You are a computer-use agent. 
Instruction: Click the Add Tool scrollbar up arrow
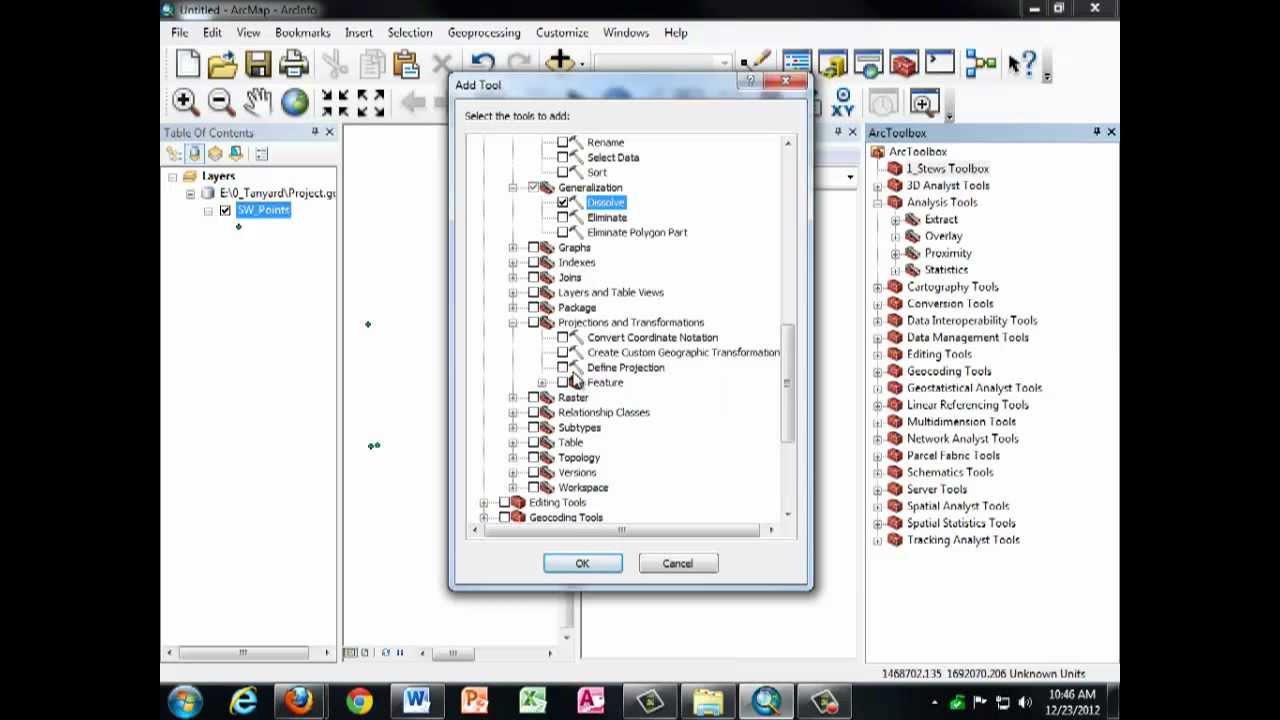(x=788, y=144)
